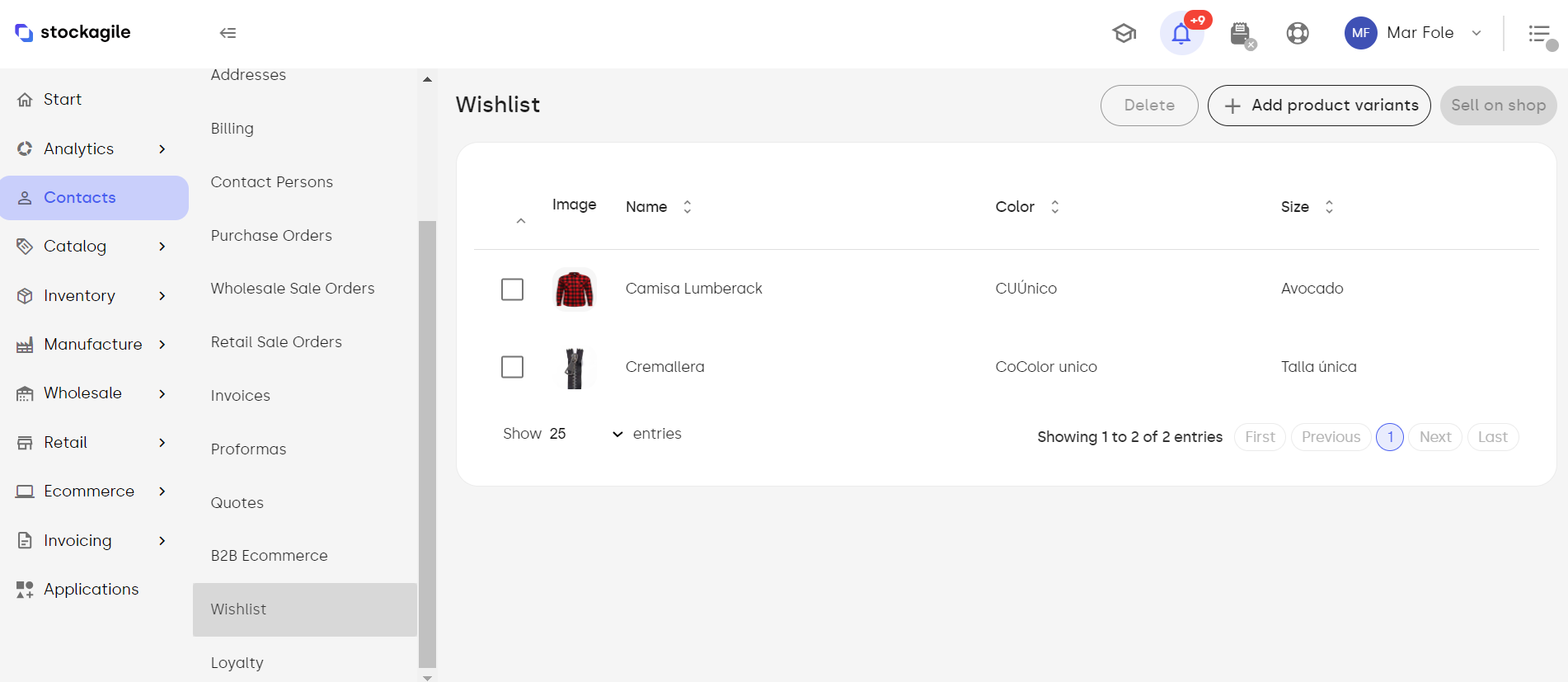Image resolution: width=1568 pixels, height=682 pixels.
Task: Select the Wishlist submenu item
Action: click(305, 609)
